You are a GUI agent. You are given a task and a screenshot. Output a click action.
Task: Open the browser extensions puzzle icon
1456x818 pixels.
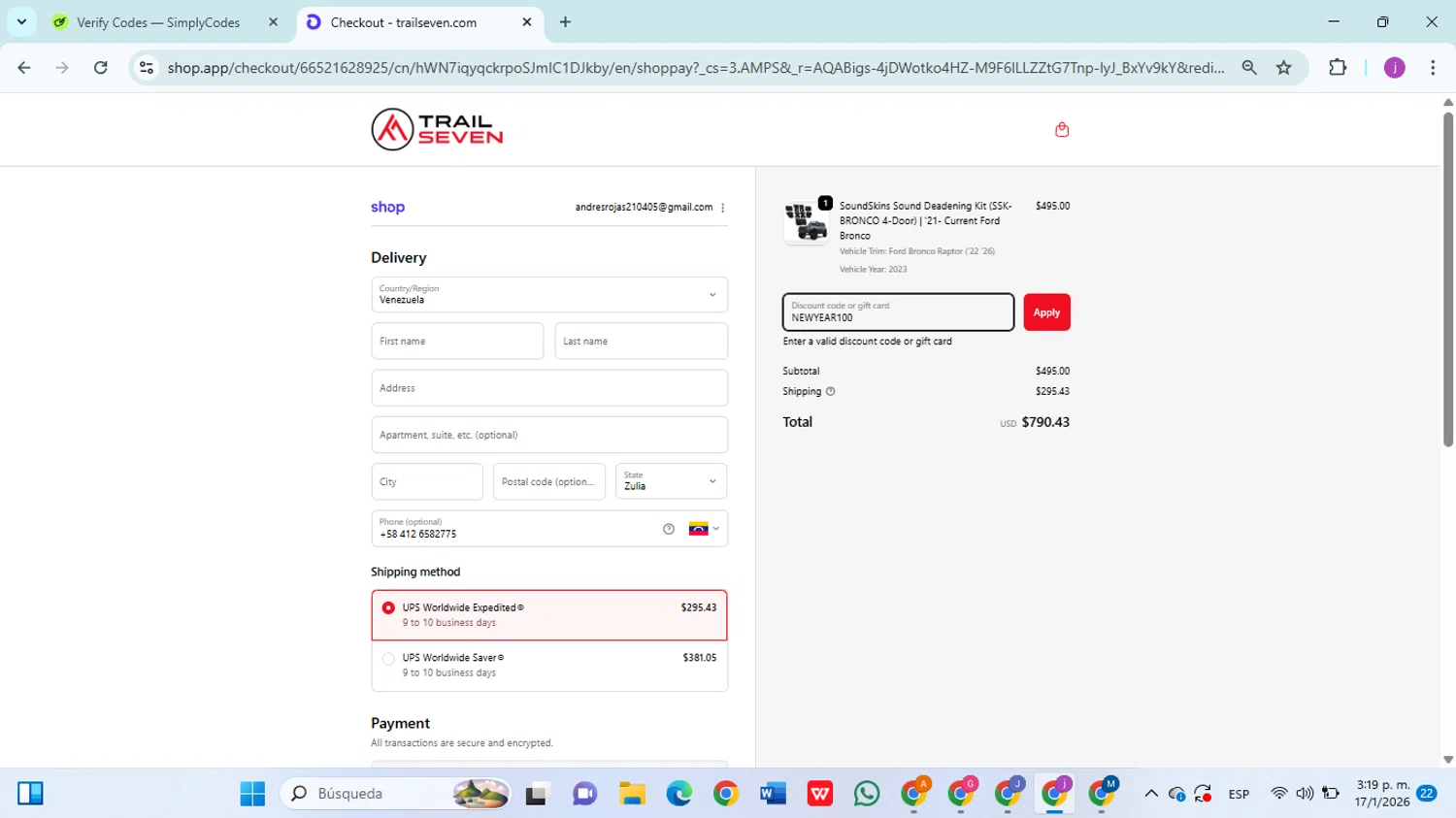coord(1338,67)
